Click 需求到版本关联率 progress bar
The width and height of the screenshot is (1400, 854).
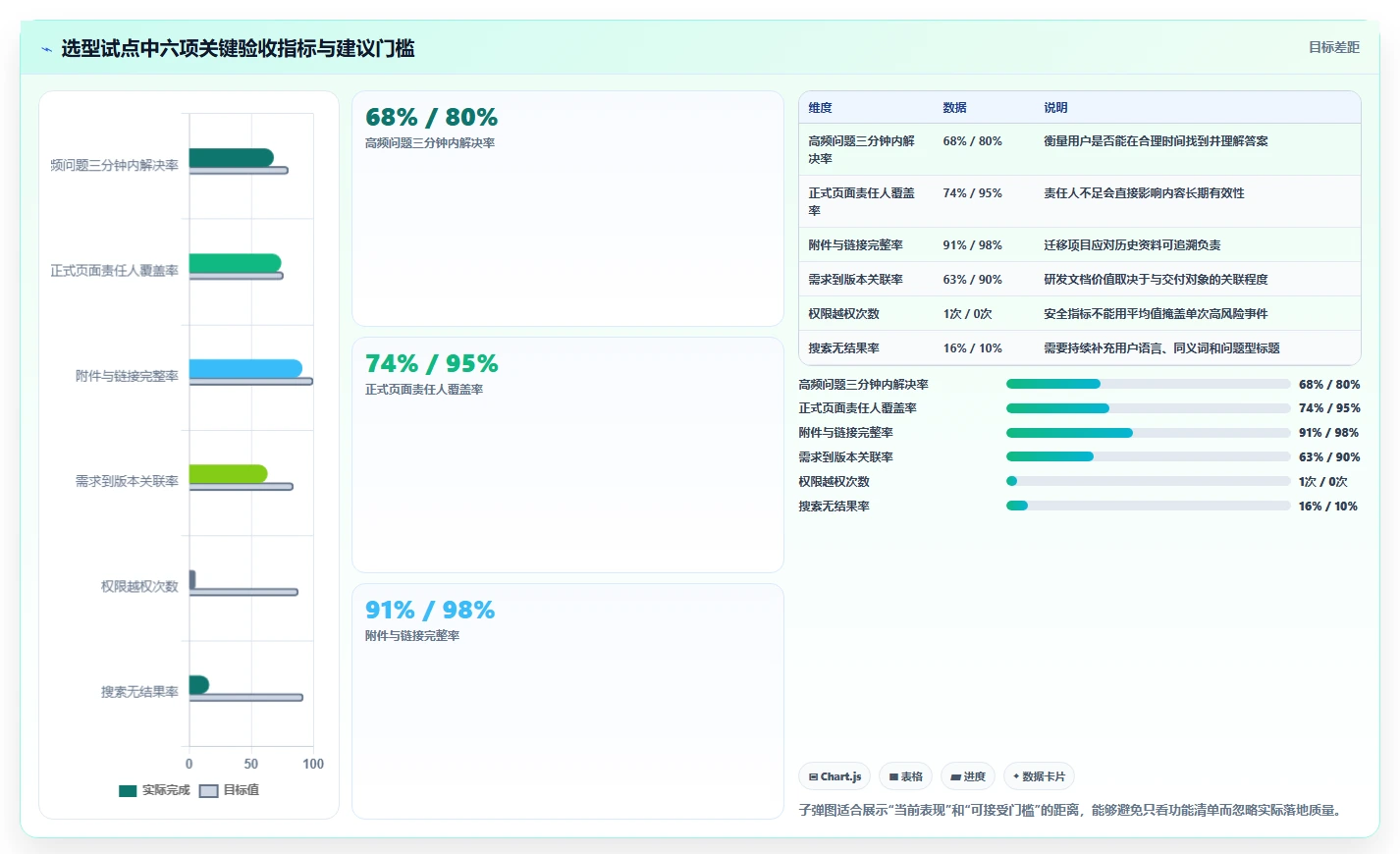pyautogui.click(x=1148, y=456)
